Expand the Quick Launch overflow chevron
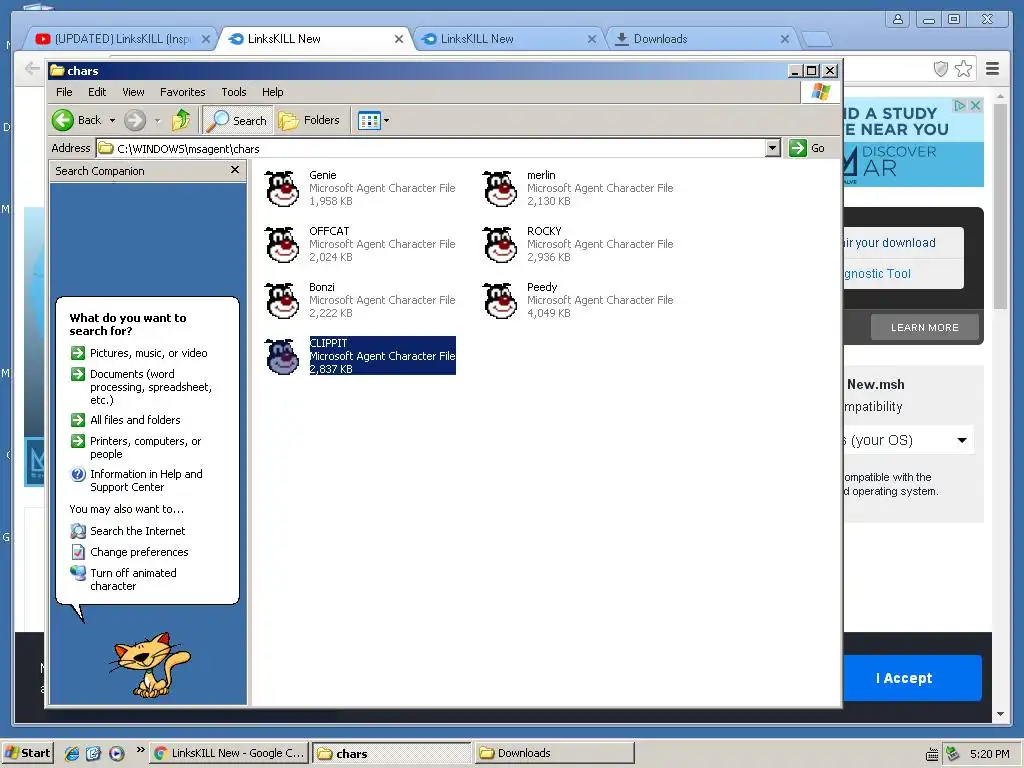The width and height of the screenshot is (1024, 768). pyautogui.click(x=140, y=750)
